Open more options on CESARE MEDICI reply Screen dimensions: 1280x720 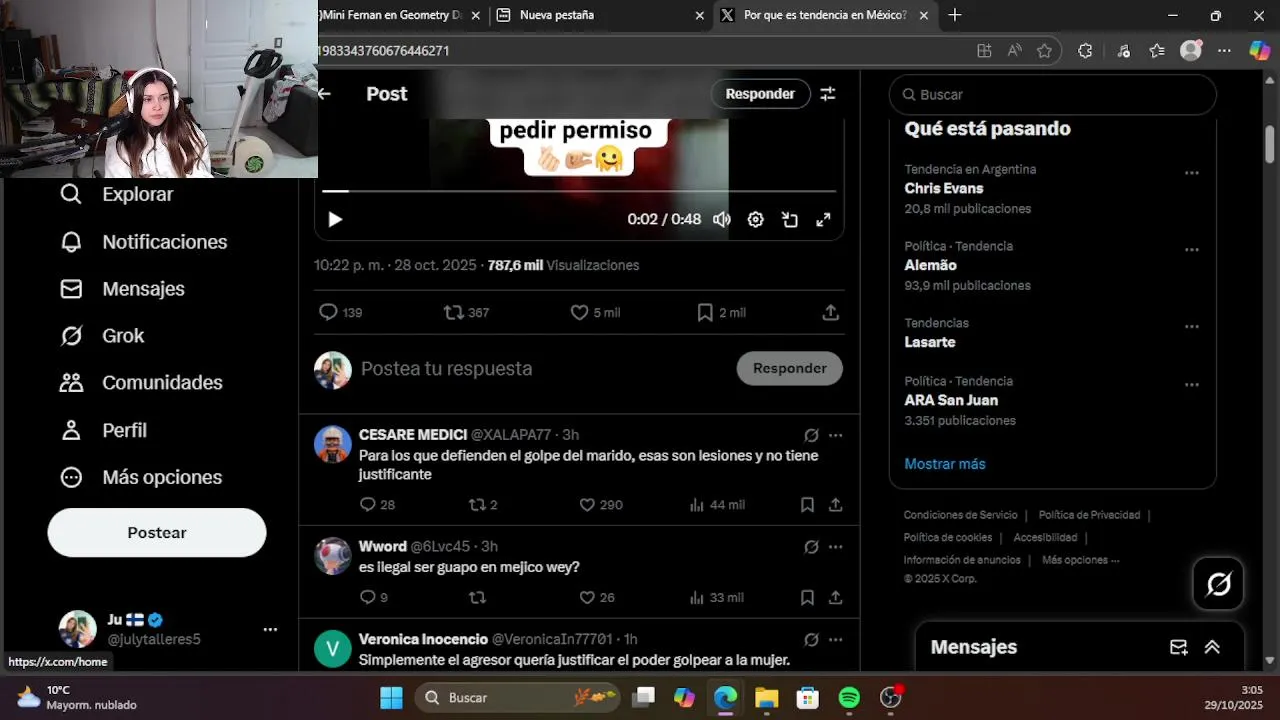coord(835,435)
